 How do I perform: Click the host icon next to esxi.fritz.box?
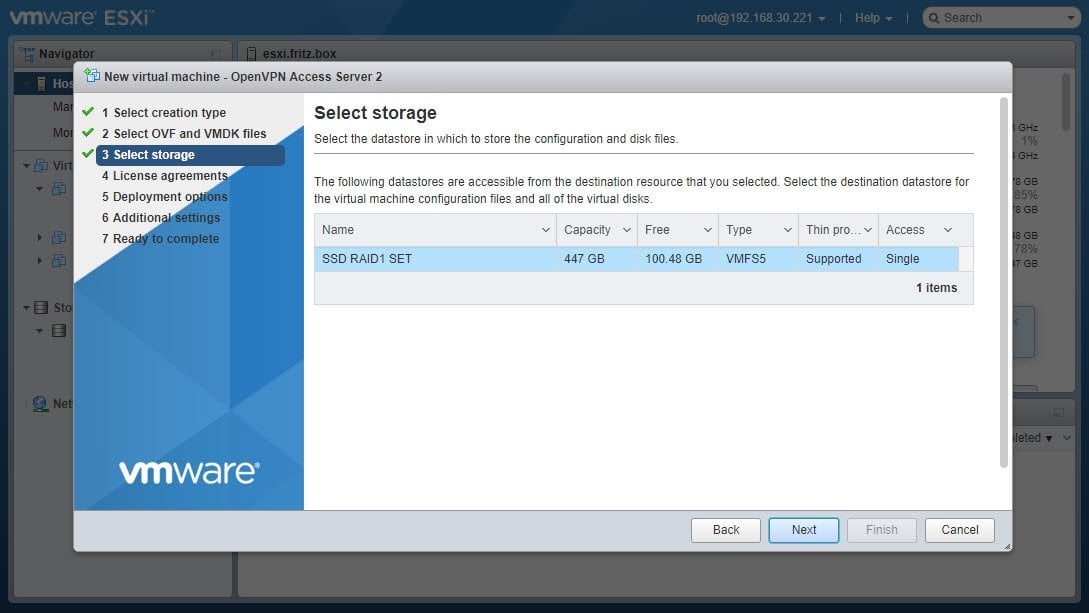coord(253,52)
